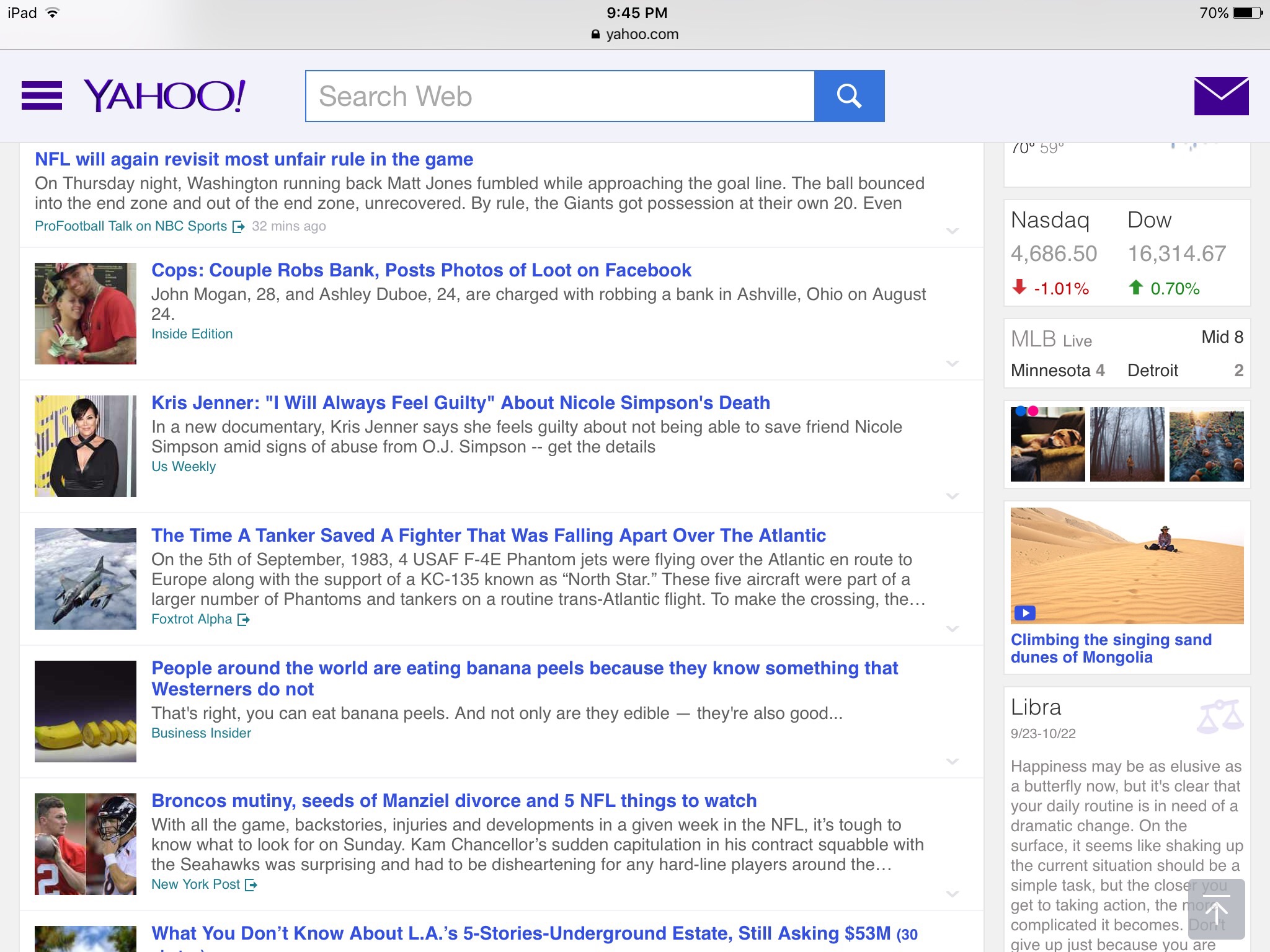Open Kris Jenner Feel Guilty headline
1270x952 pixels.
(461, 403)
